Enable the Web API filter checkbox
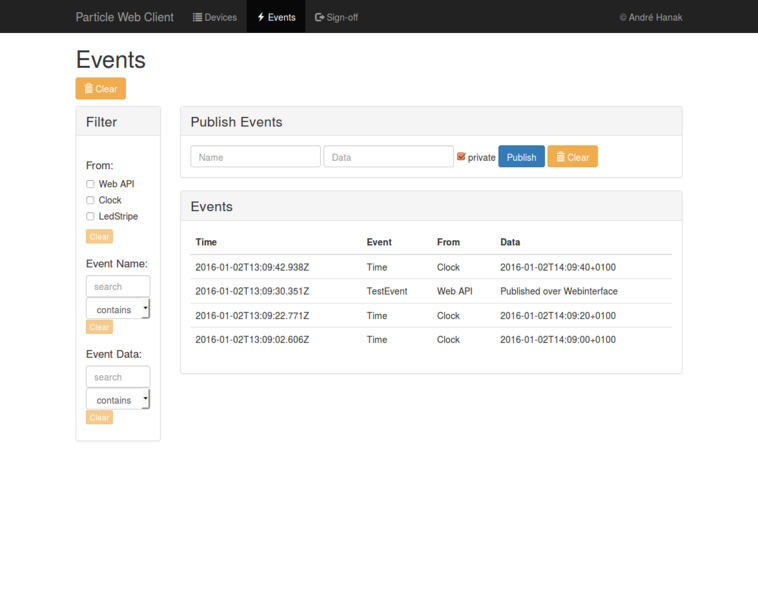The image size is (758, 600). 90,184
